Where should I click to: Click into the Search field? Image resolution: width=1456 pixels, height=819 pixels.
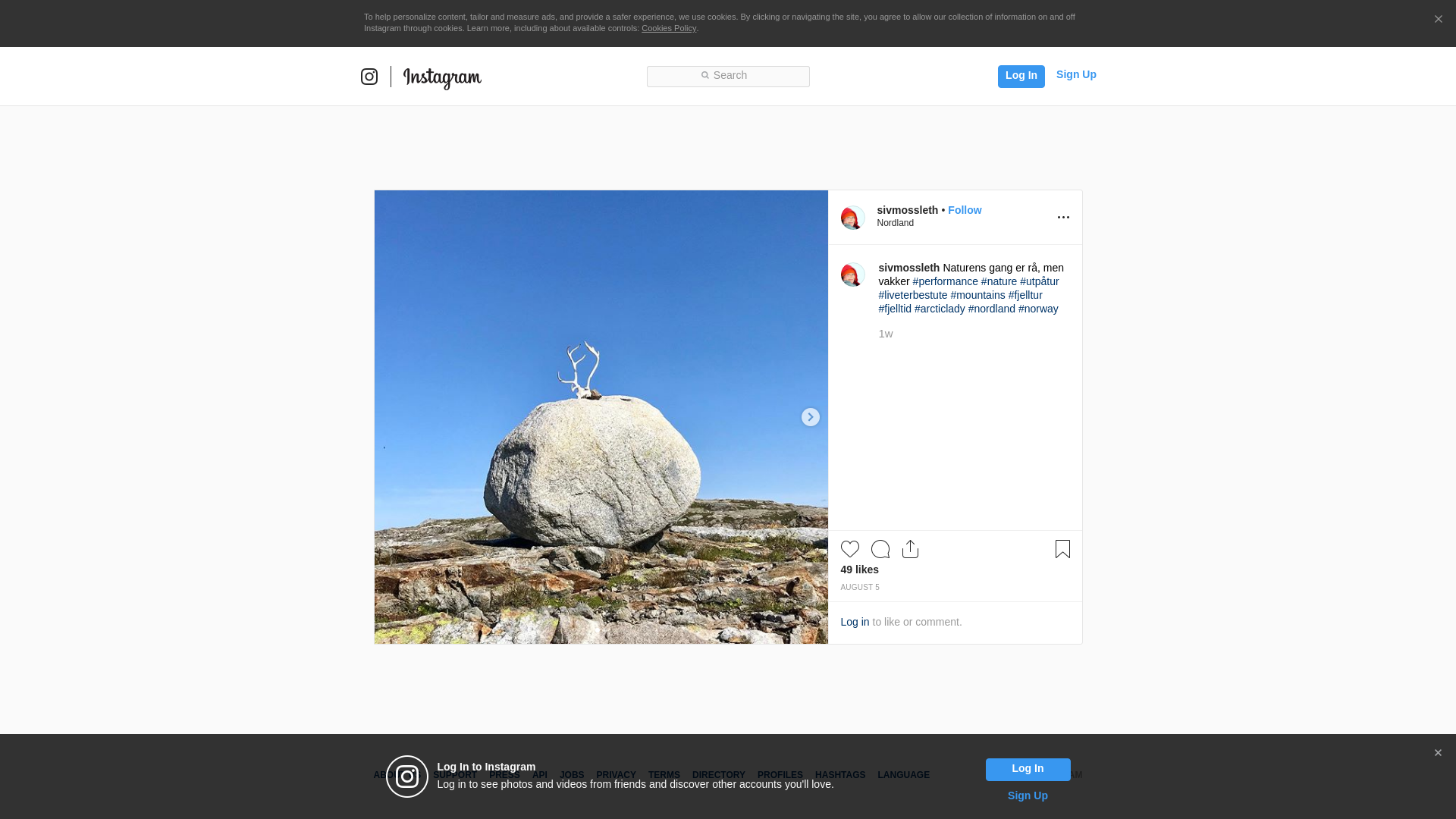[728, 76]
